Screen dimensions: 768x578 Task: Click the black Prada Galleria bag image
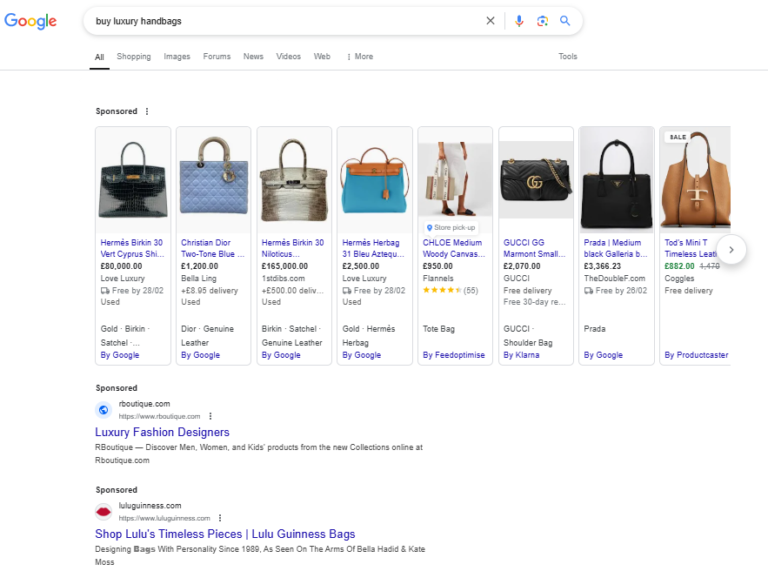click(x=616, y=180)
